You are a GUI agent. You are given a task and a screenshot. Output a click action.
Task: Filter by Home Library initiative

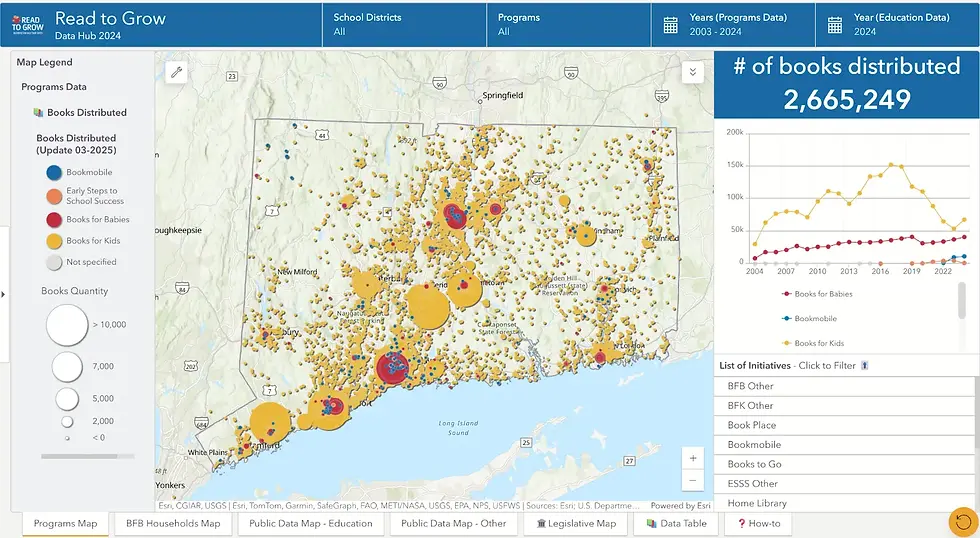[844, 503]
